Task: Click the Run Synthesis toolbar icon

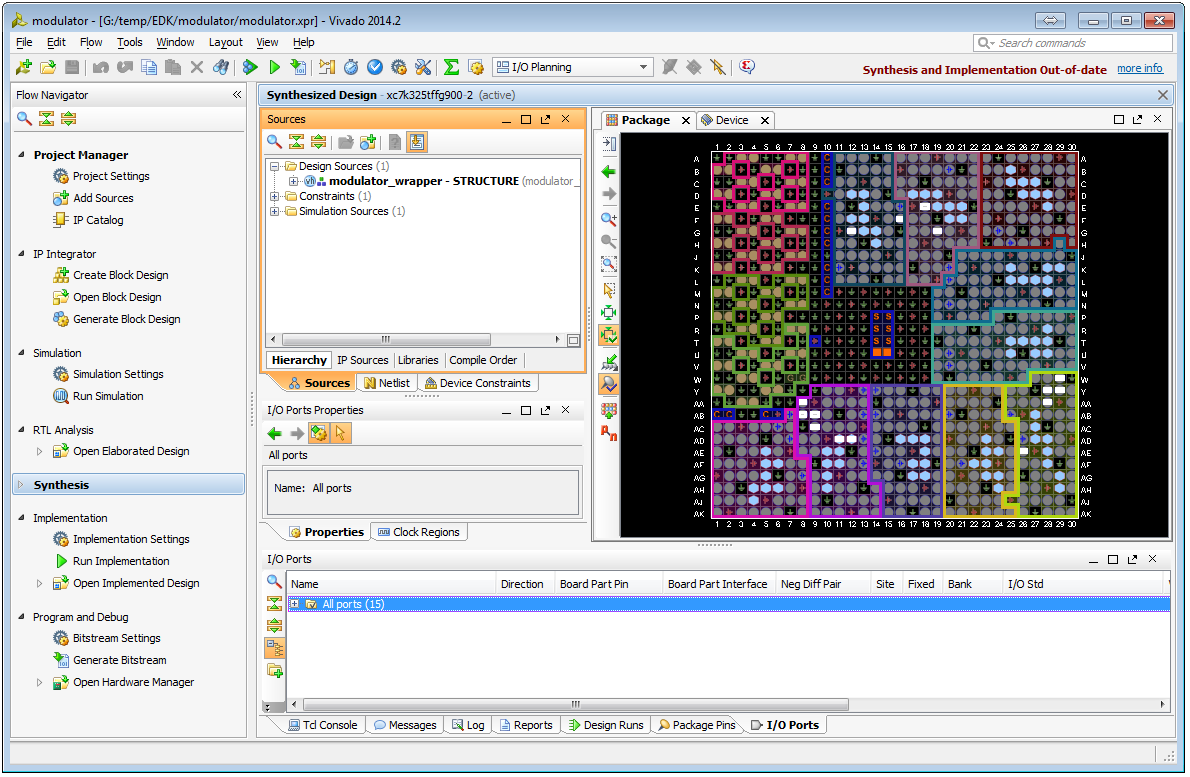Action: pyautogui.click(x=250, y=68)
